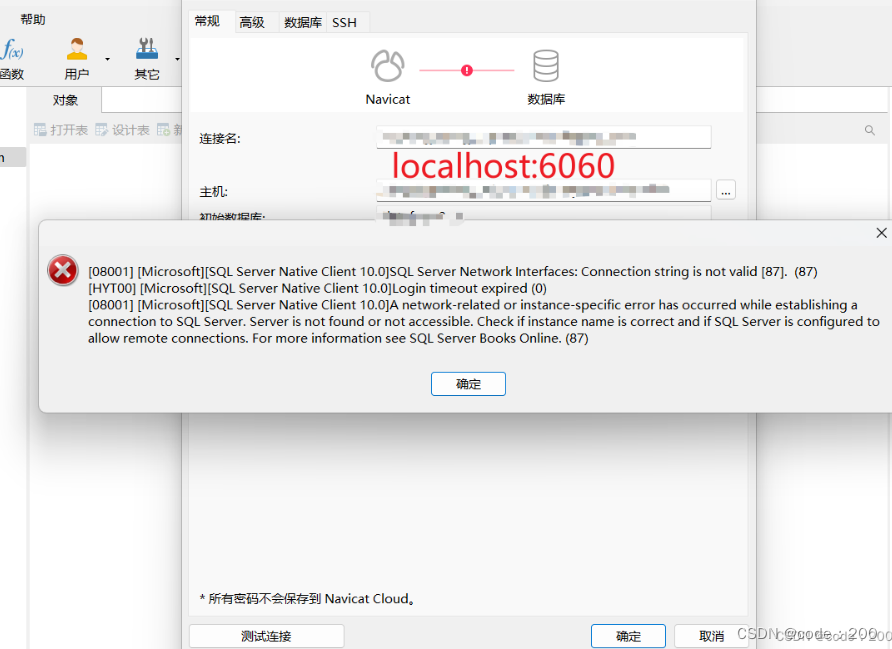The width and height of the screenshot is (892, 649).
Task: Switch to the 数据库 tab
Action: point(303,22)
